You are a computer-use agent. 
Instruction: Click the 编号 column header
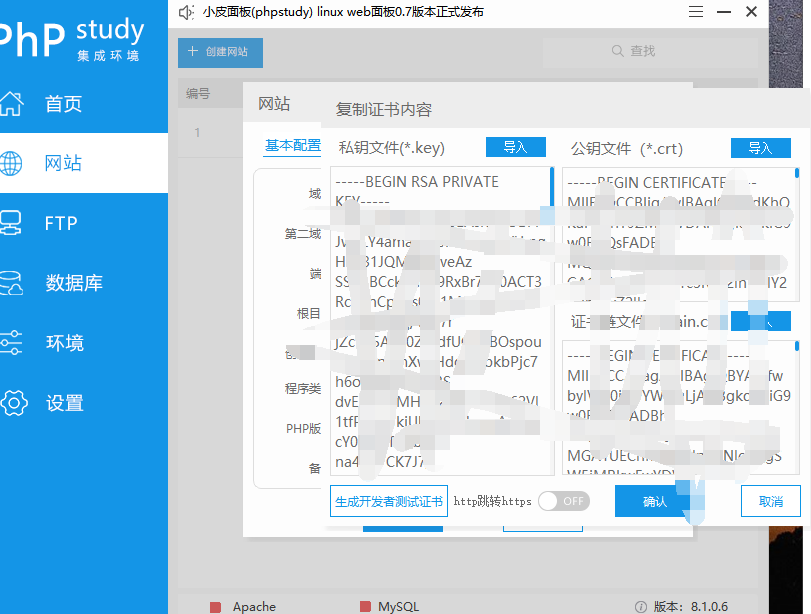pyautogui.click(x=198, y=94)
